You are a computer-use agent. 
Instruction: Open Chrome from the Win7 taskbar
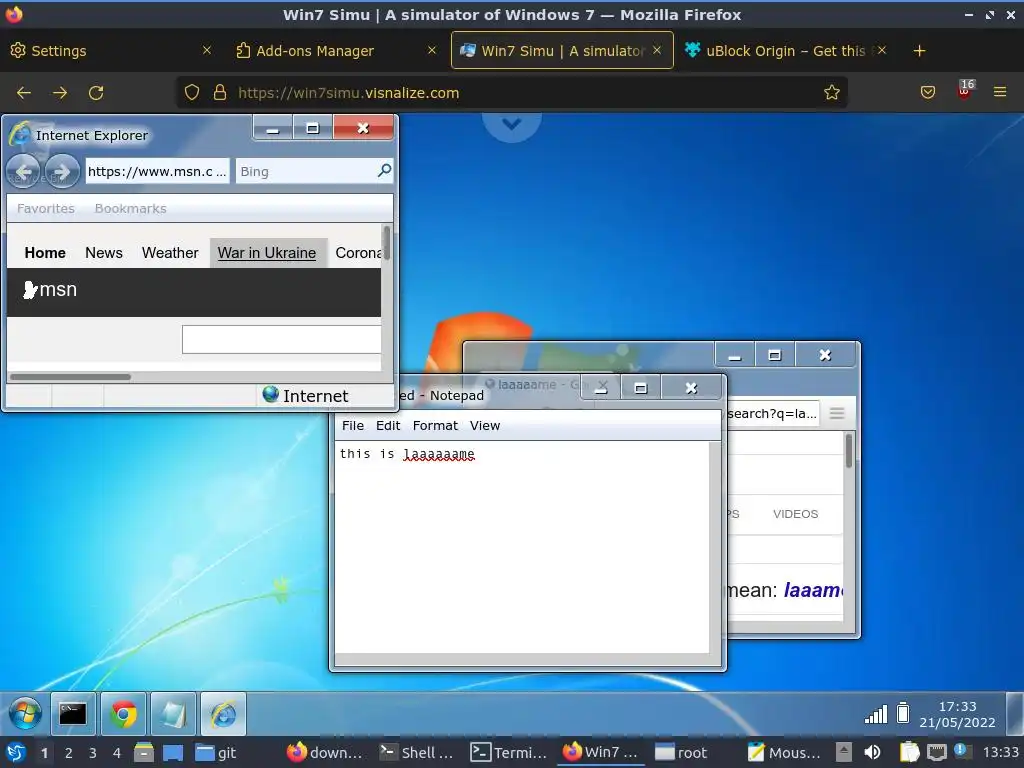pyautogui.click(x=123, y=714)
